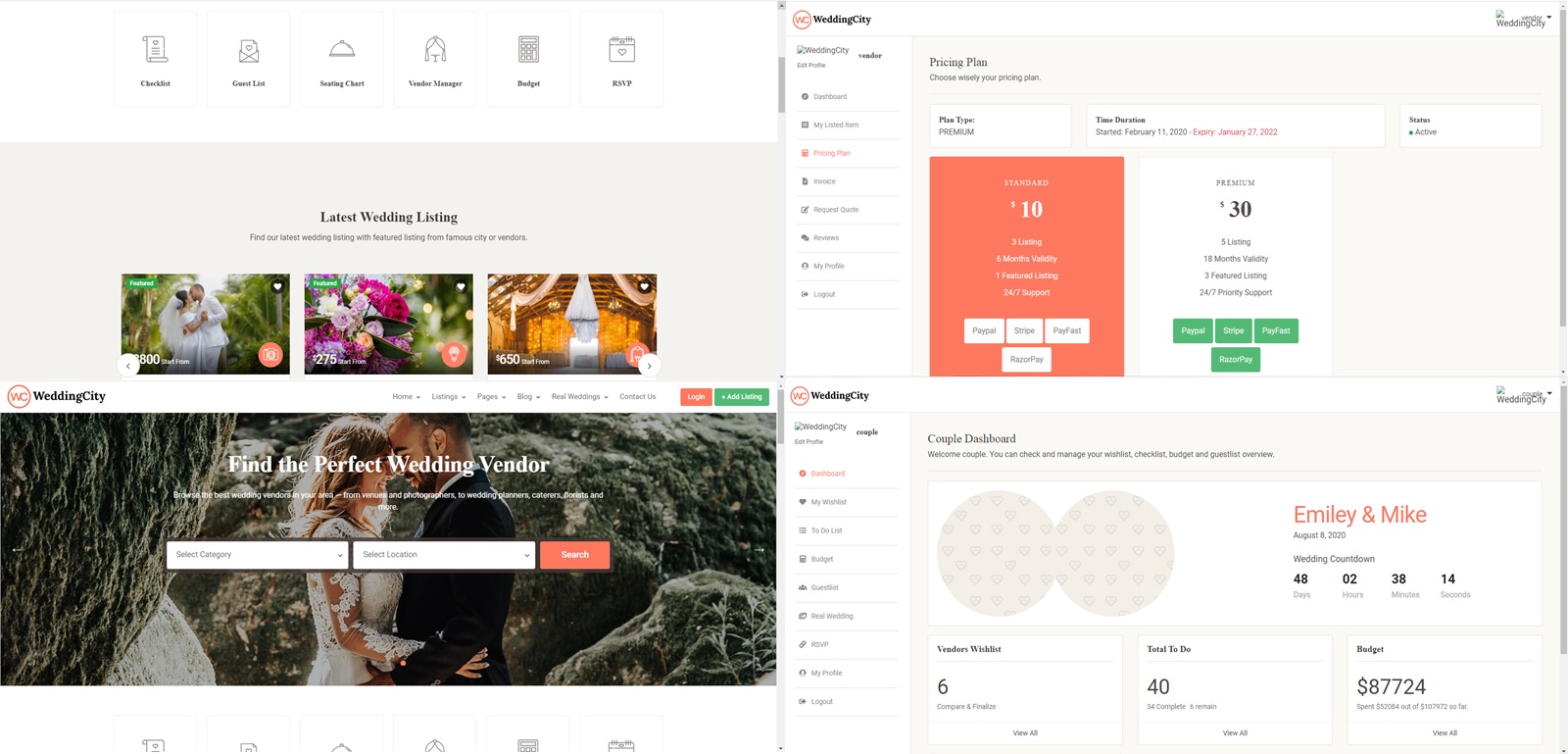Click the Add Listing button
The width and height of the screenshot is (1568, 754).
742,397
